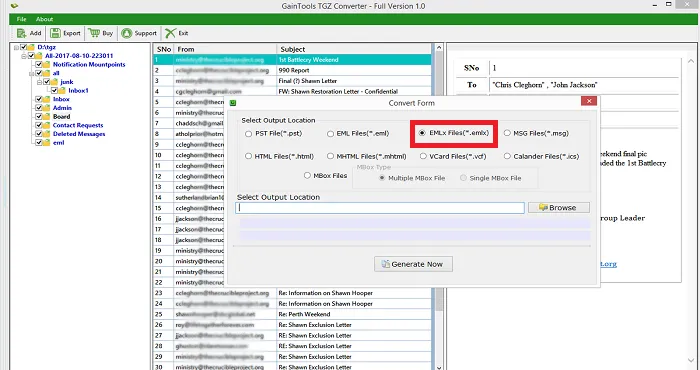Viewport: 700px width, 370px height.
Task: Select the Contact Requests tree item
Action: coord(78,125)
